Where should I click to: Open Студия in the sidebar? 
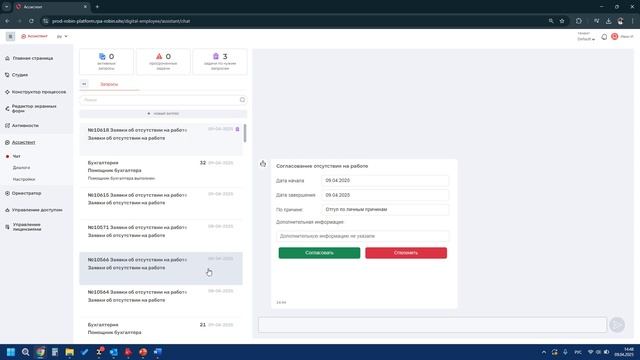(x=20, y=75)
